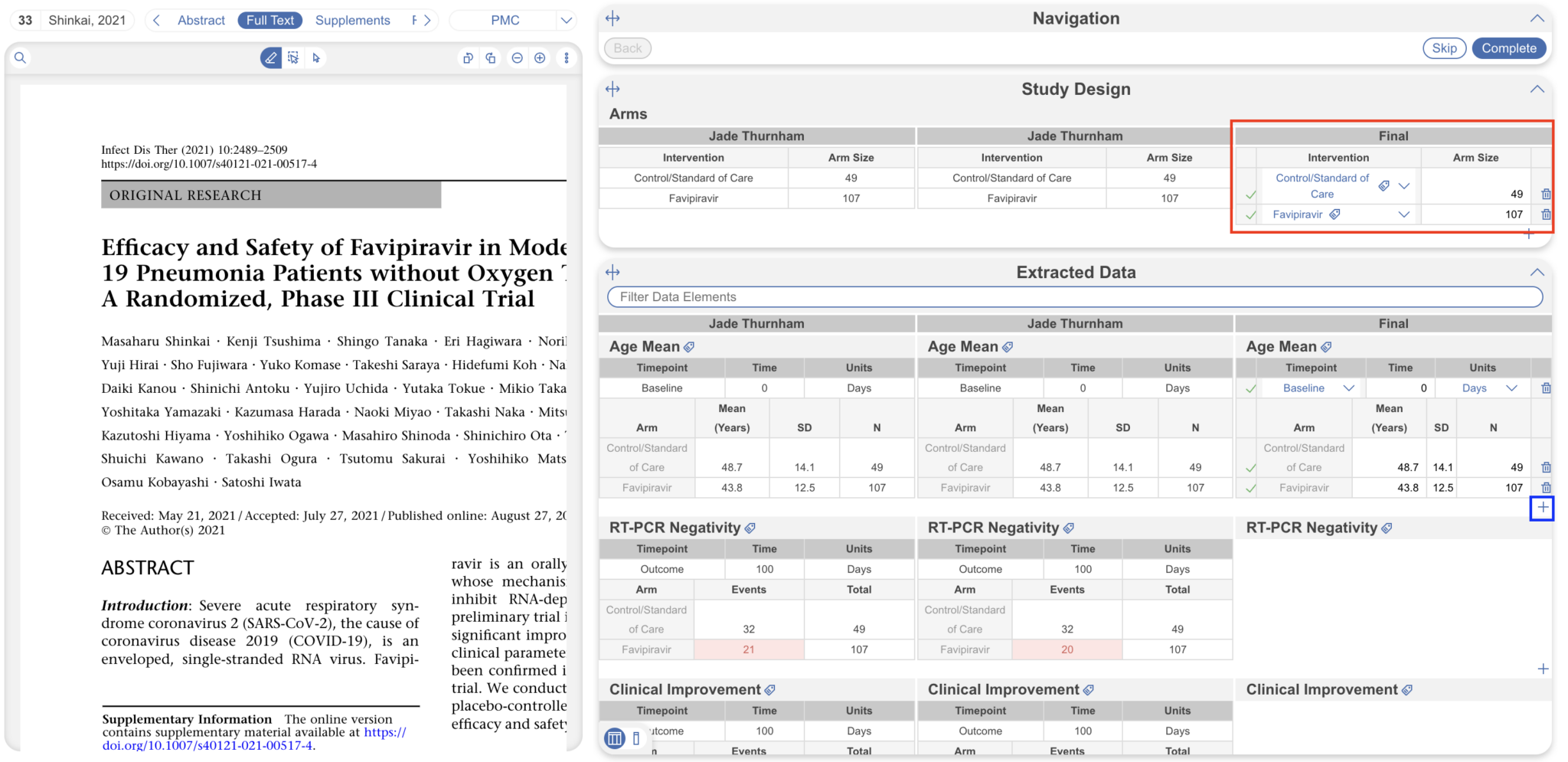The height and width of the screenshot is (762, 1568).
Task: Delete the Favipiravir arm using the trash icon
Action: (x=1546, y=214)
